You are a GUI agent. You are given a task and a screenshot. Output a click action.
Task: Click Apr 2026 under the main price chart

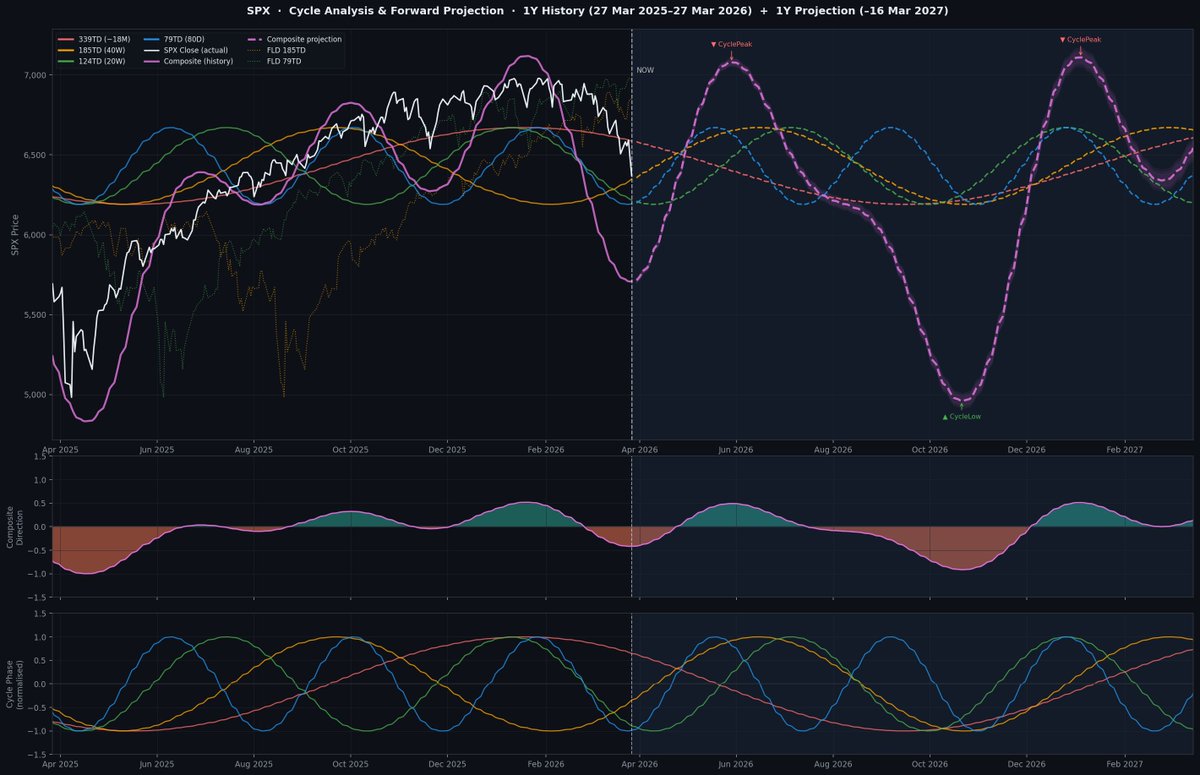[x=639, y=450]
